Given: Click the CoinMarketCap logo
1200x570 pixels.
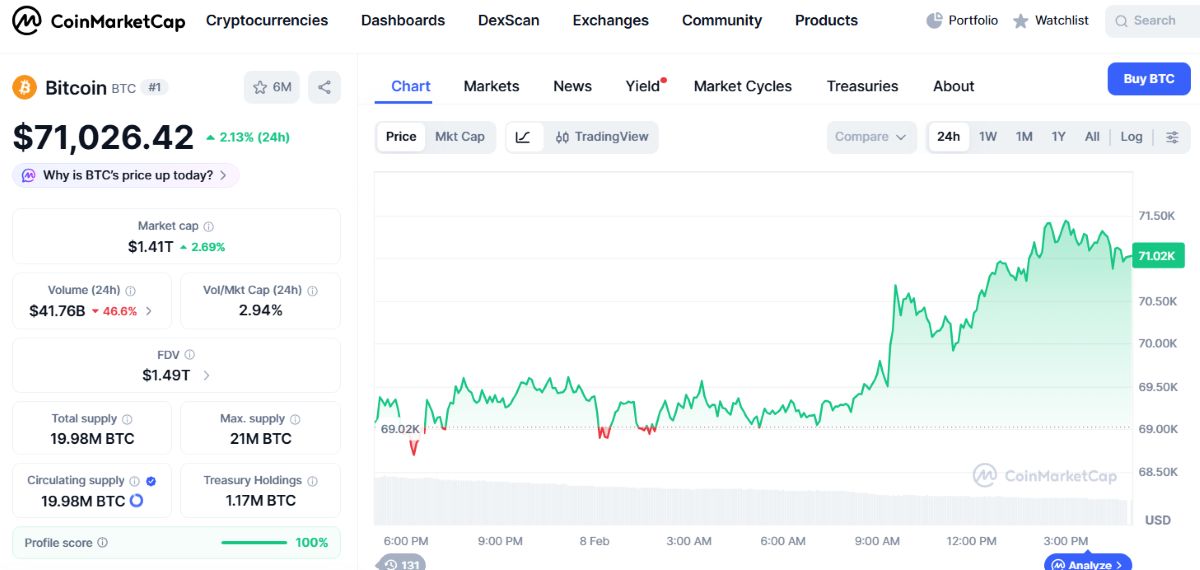Looking at the screenshot, I should coord(98,20).
